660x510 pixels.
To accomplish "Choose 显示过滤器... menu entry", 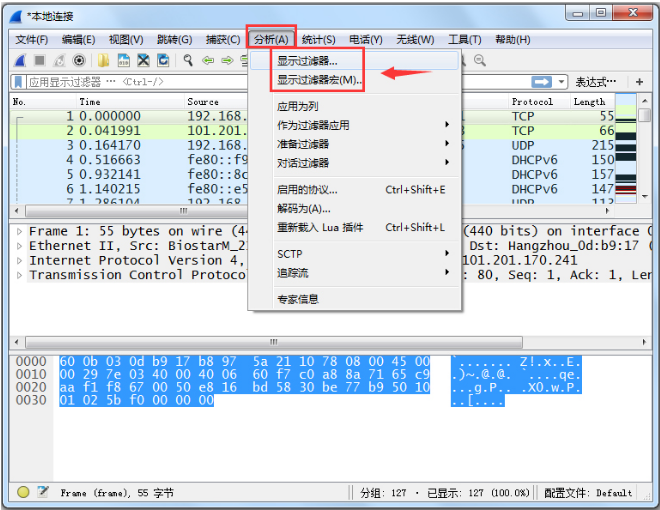I will pyautogui.click(x=354, y=61).
